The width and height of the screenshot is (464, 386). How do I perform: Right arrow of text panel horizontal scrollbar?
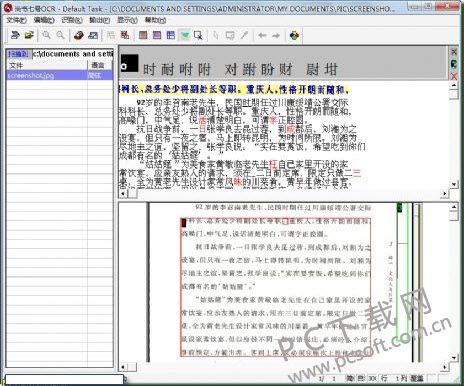pyautogui.click(x=445, y=194)
